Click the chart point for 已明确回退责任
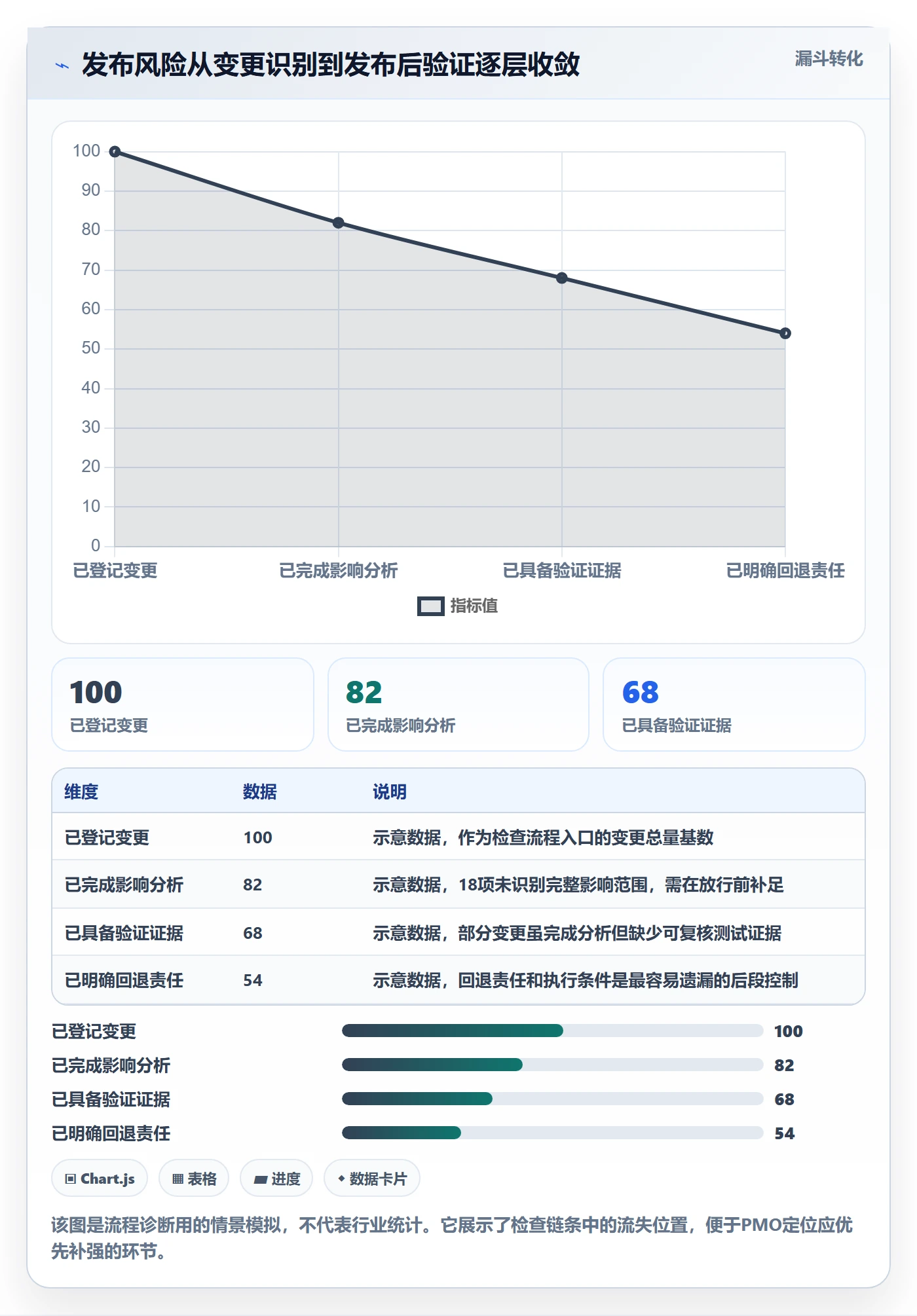917x1316 pixels. pyautogui.click(x=785, y=333)
